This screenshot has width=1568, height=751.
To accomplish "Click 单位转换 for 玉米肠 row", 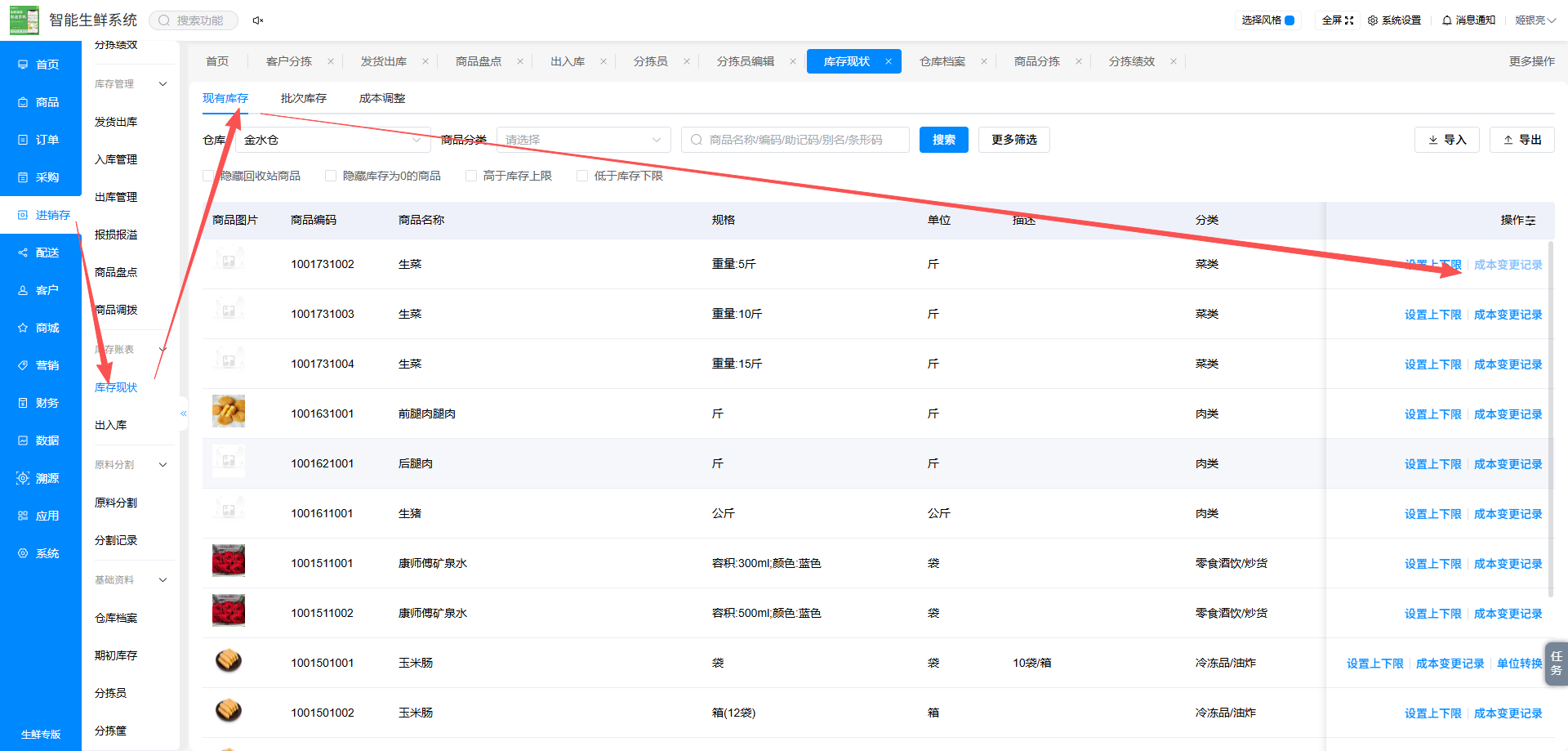I will click(1520, 664).
